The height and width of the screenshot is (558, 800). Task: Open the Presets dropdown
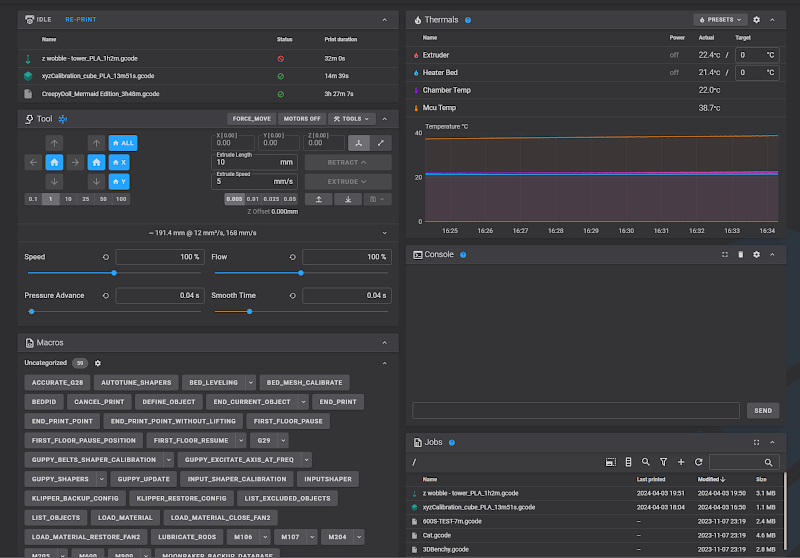pos(720,20)
